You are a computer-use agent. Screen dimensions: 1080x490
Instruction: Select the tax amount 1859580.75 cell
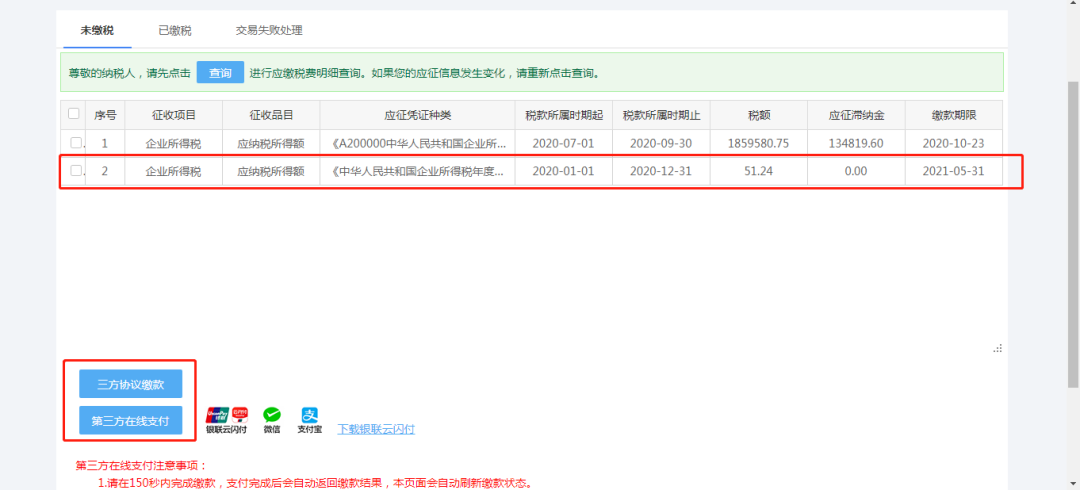759,143
